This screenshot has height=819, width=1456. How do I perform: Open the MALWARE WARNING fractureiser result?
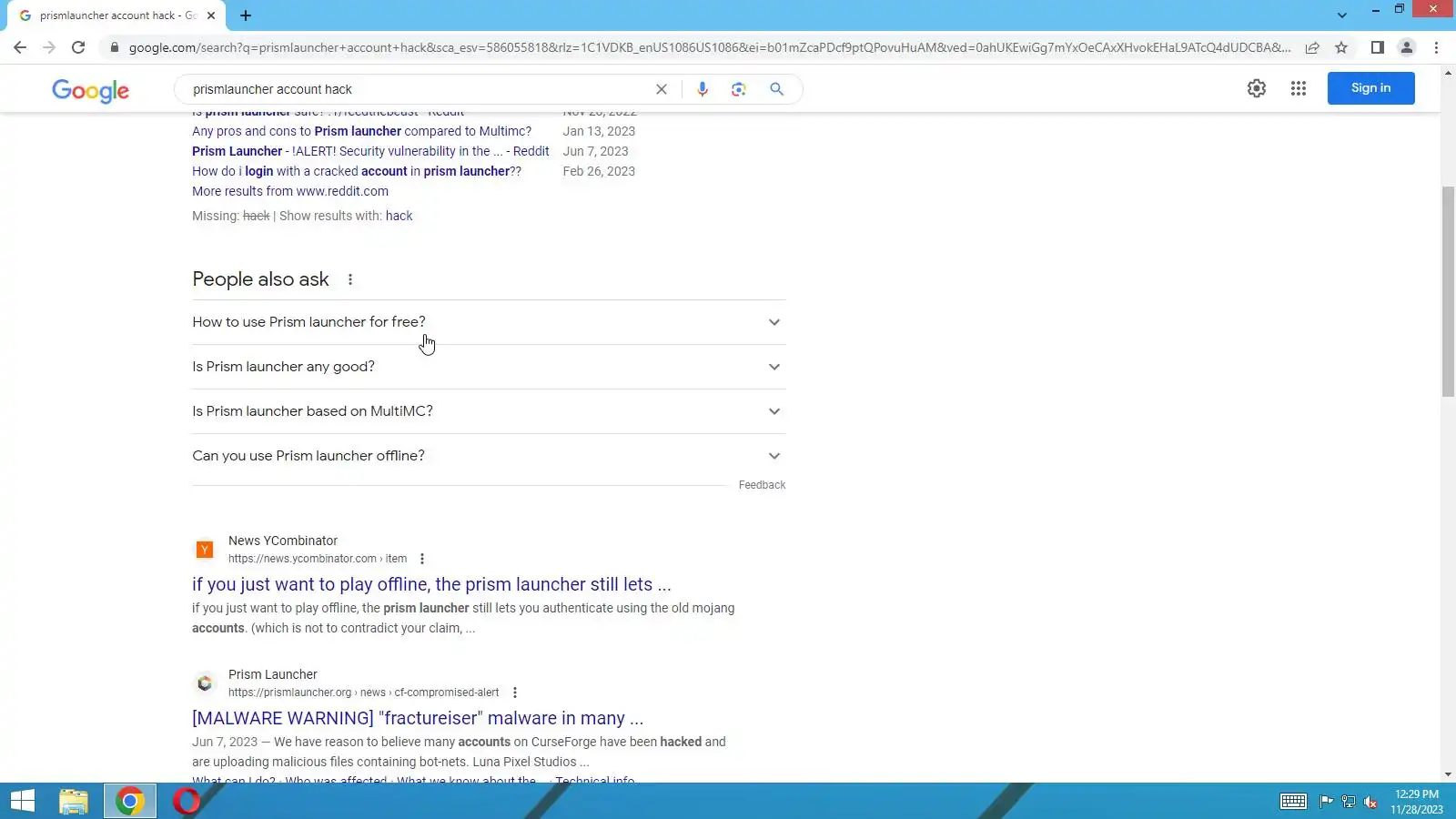[x=418, y=718]
